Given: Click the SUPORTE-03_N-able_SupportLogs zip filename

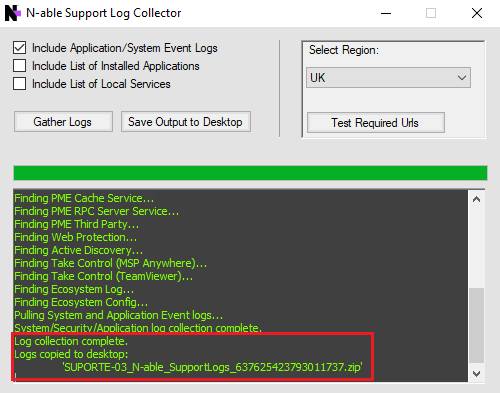Looking at the screenshot, I should [x=213, y=367].
